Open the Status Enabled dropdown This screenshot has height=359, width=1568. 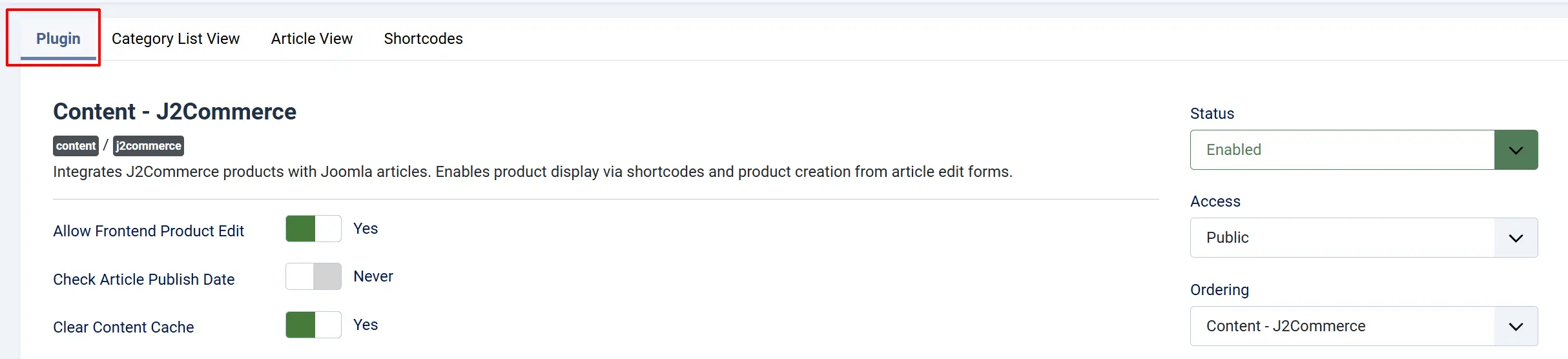pos(1364,150)
